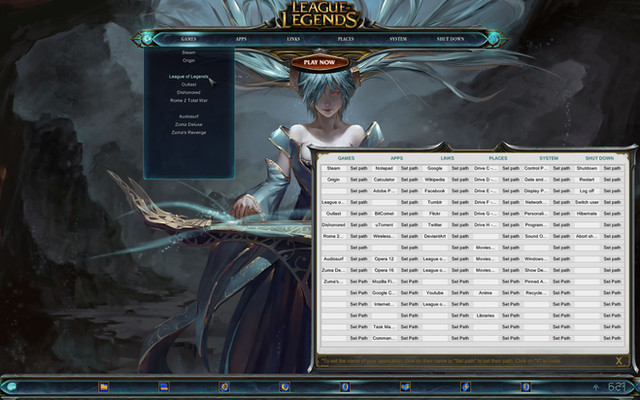This screenshot has width=640, height=400.
Task: Open the GAMES menu in the top bar
Action: (189, 39)
